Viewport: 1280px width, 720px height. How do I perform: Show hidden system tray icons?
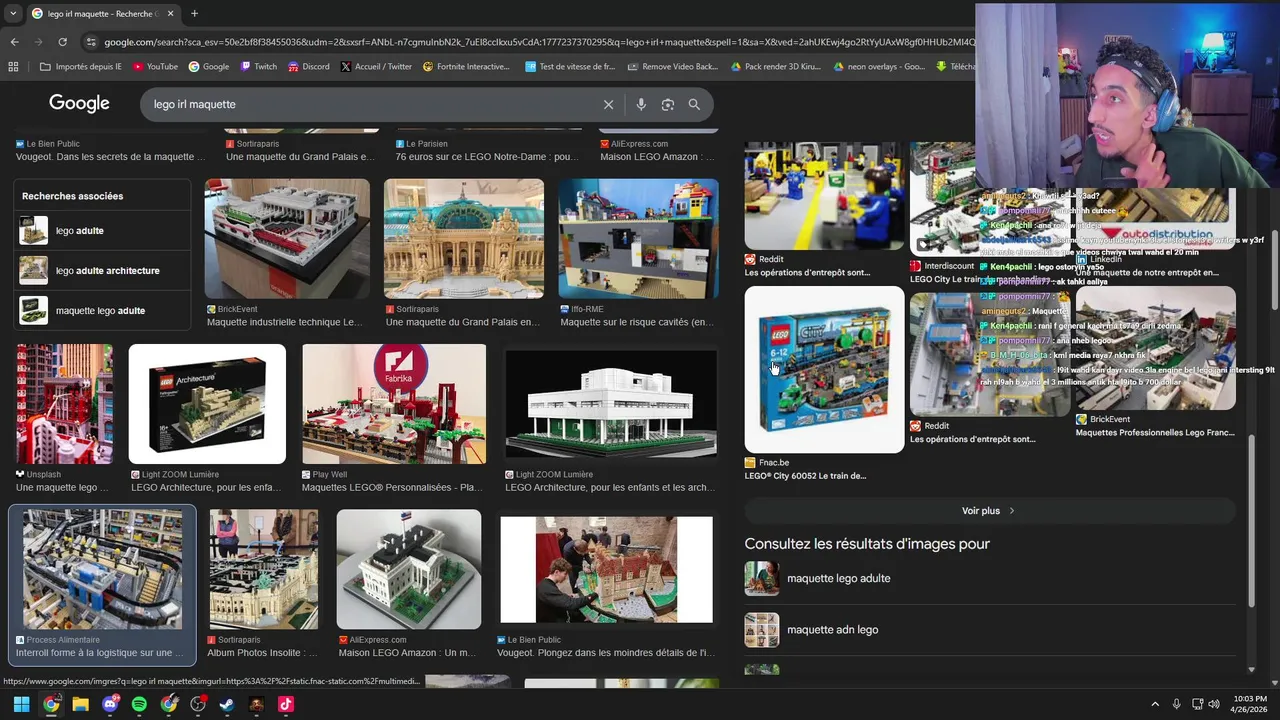click(x=1155, y=704)
